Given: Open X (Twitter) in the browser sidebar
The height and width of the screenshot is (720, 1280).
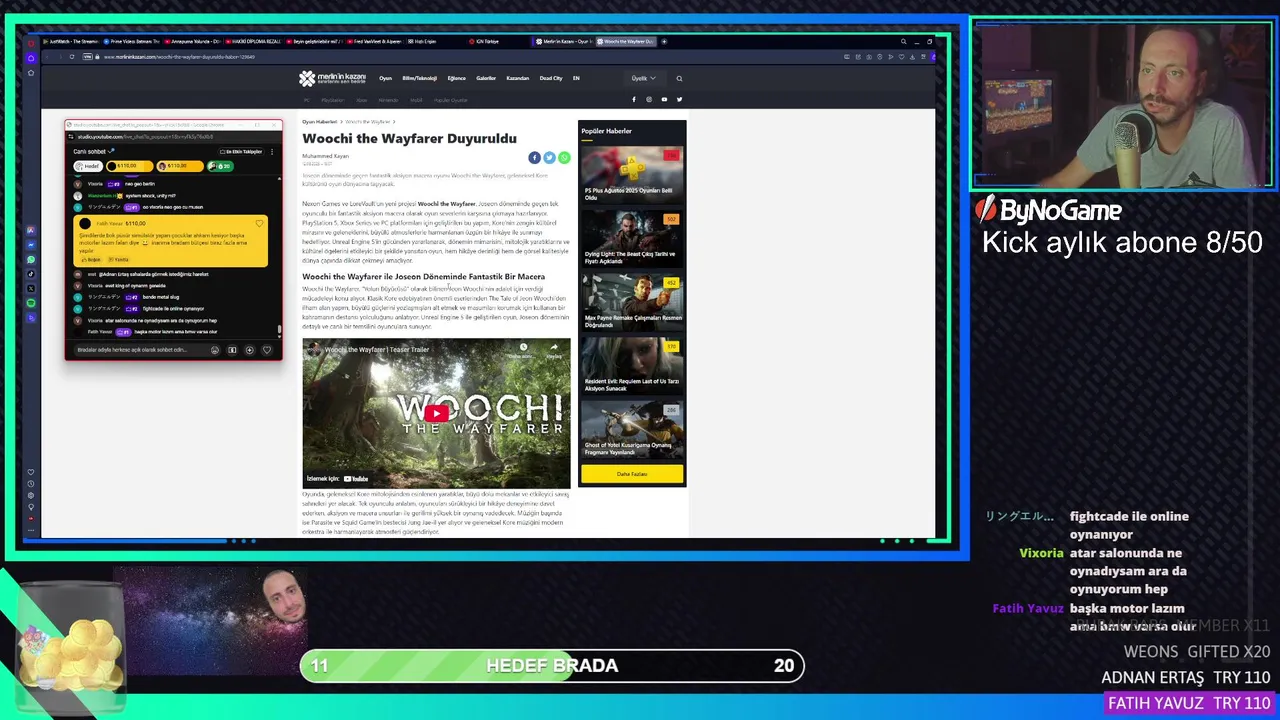Looking at the screenshot, I should pyautogui.click(x=31, y=288).
